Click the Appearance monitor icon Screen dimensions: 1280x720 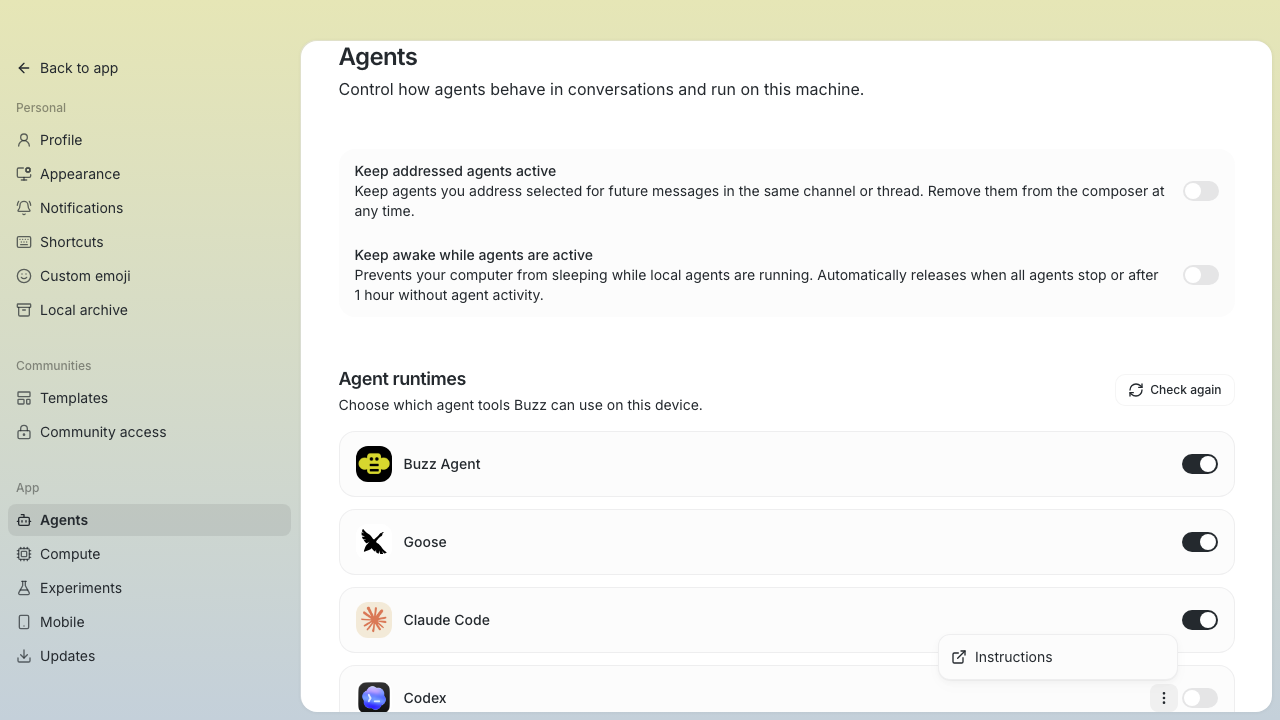click(24, 174)
